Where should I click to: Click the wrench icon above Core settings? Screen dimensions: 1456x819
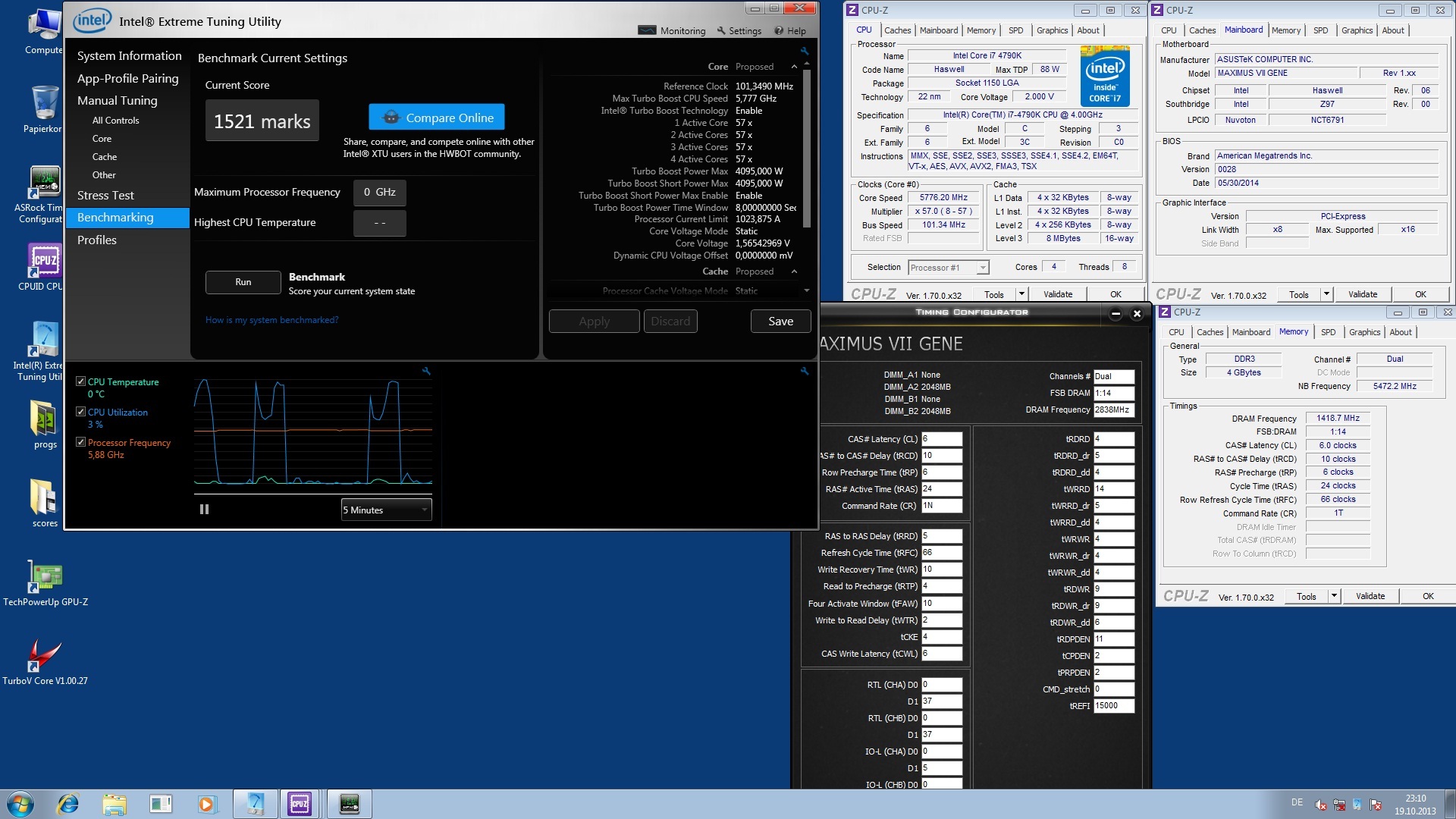805,52
